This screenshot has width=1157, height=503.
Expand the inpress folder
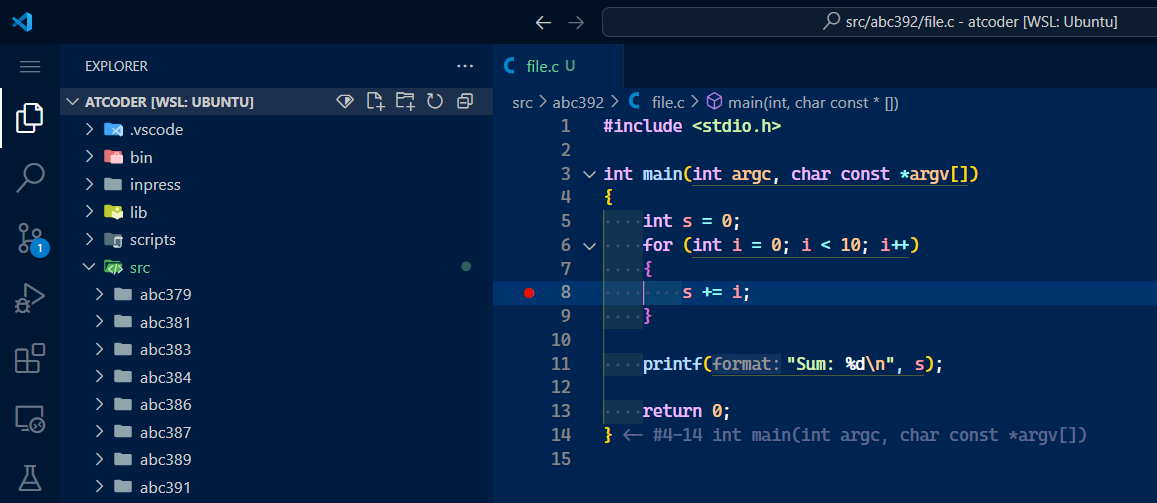click(x=89, y=184)
